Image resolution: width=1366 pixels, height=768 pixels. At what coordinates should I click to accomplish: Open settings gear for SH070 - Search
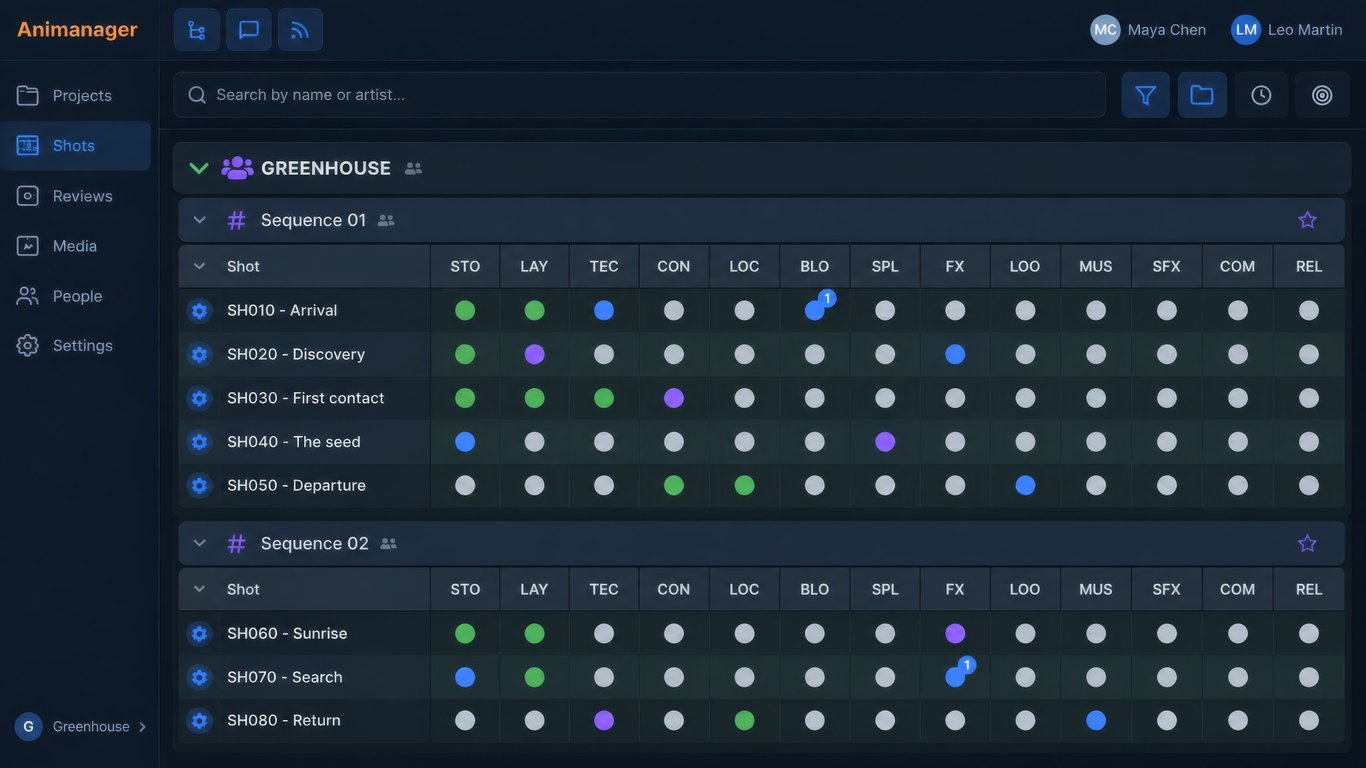tap(200, 678)
